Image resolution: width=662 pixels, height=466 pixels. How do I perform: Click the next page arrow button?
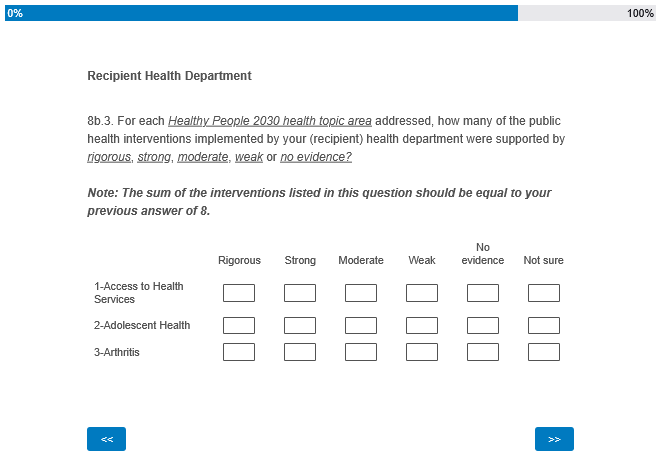[x=554, y=439]
